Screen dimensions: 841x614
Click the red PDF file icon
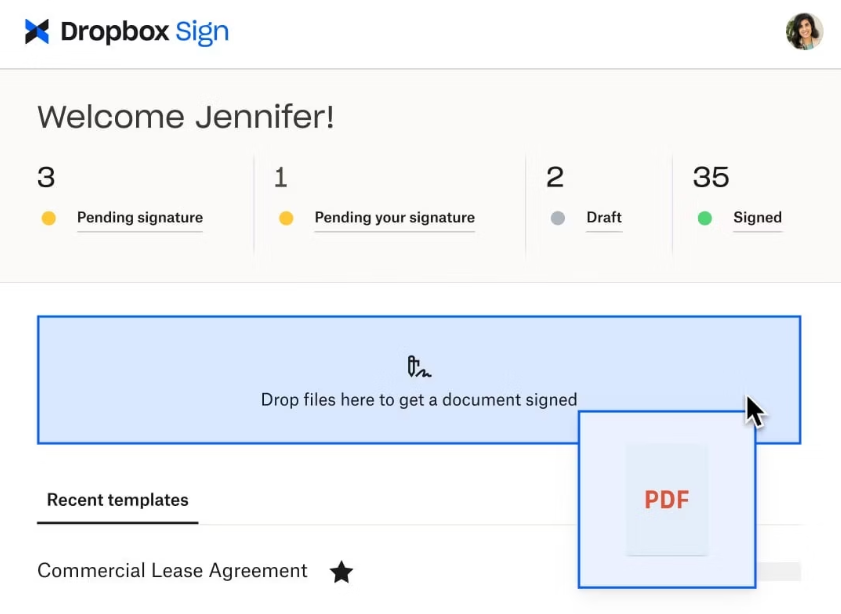click(667, 500)
